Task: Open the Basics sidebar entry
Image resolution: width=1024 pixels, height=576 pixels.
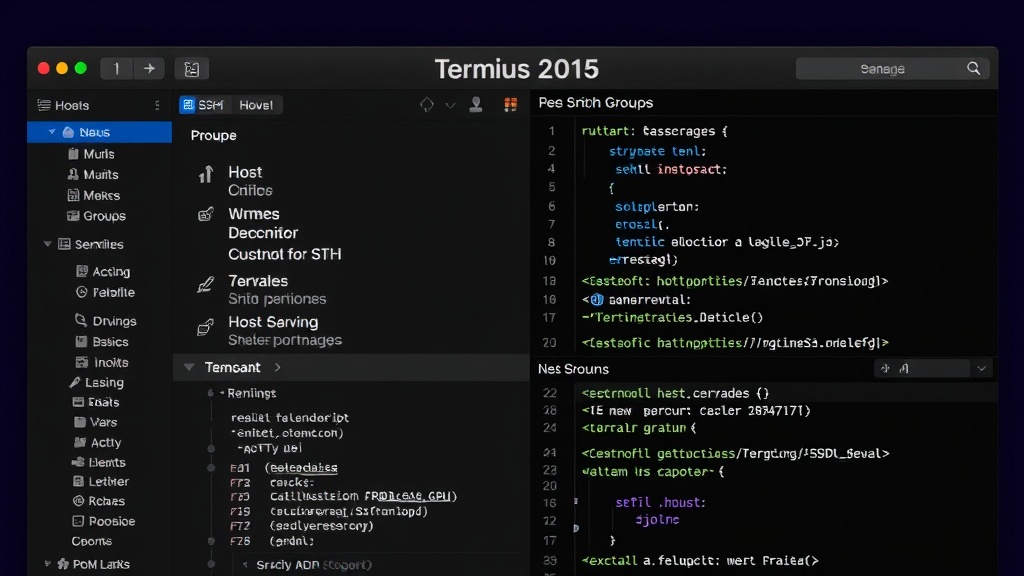Action: [110, 342]
